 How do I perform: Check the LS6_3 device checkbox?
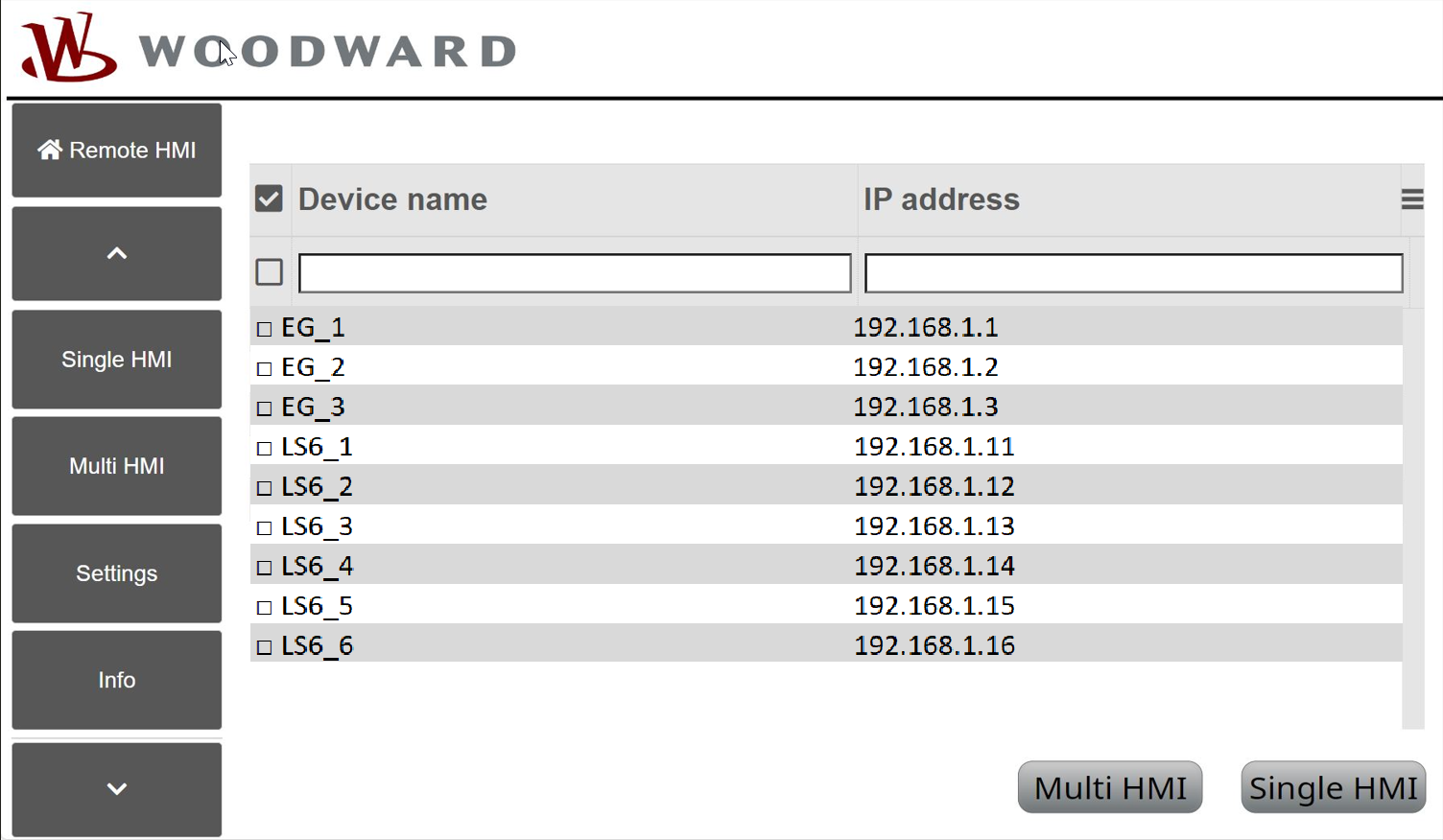pos(265,527)
